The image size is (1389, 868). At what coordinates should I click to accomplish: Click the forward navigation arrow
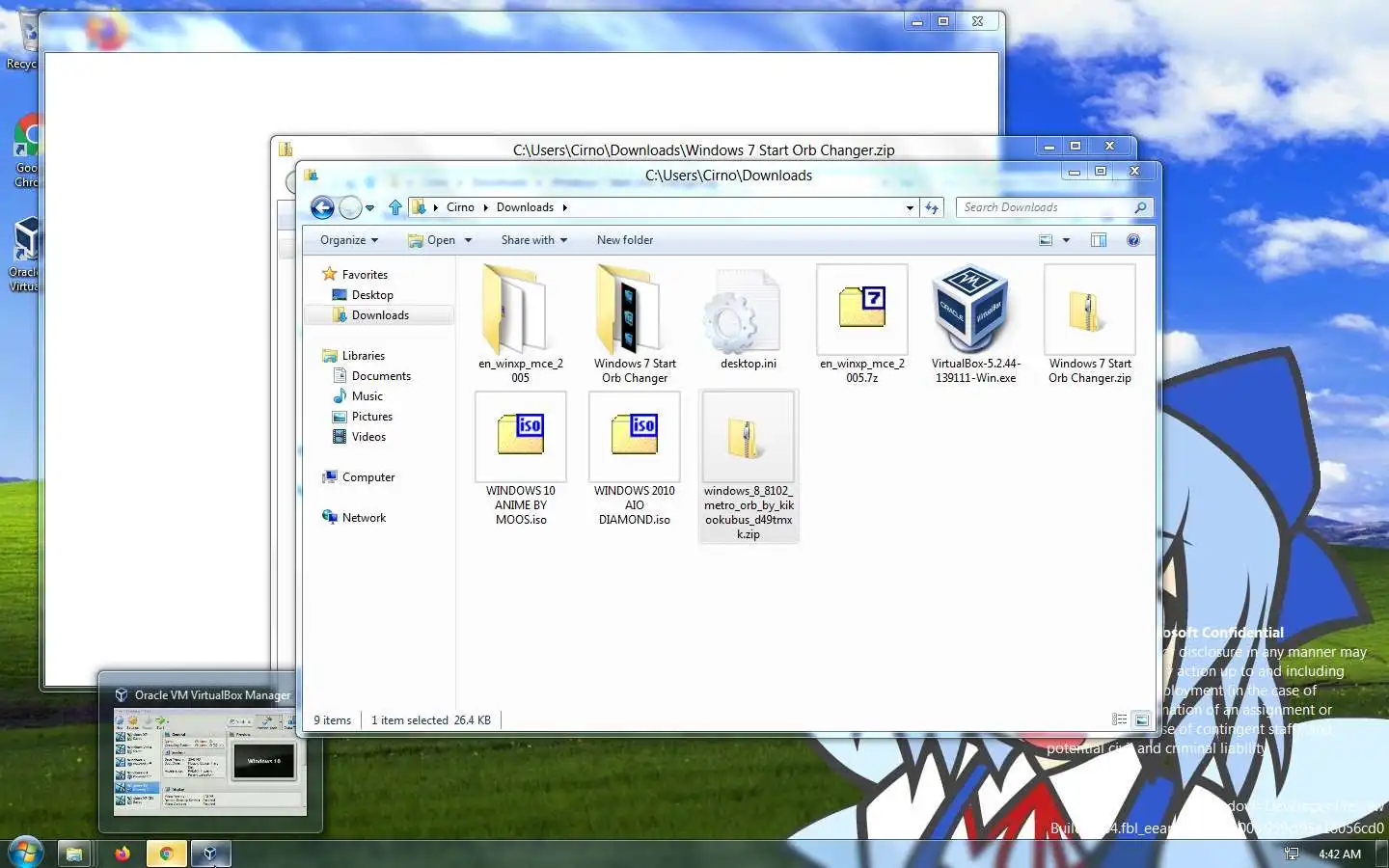tap(350, 207)
